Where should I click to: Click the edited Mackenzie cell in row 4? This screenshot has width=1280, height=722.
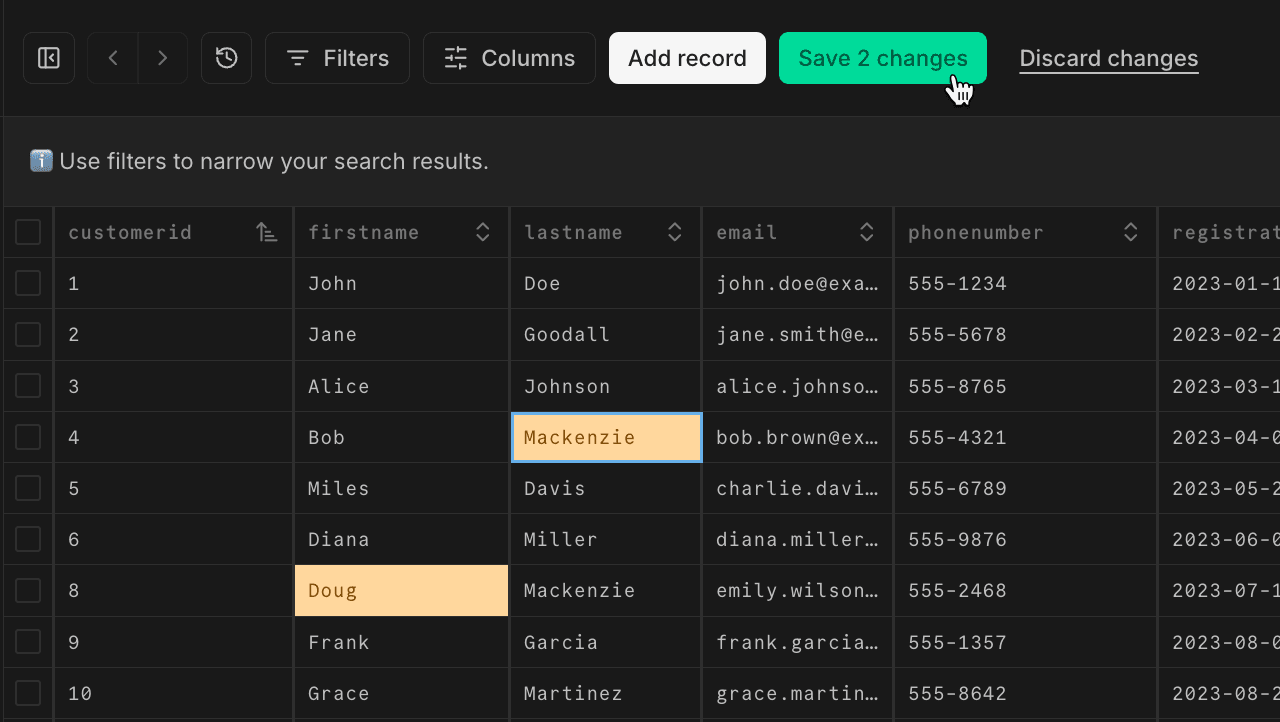pos(606,437)
